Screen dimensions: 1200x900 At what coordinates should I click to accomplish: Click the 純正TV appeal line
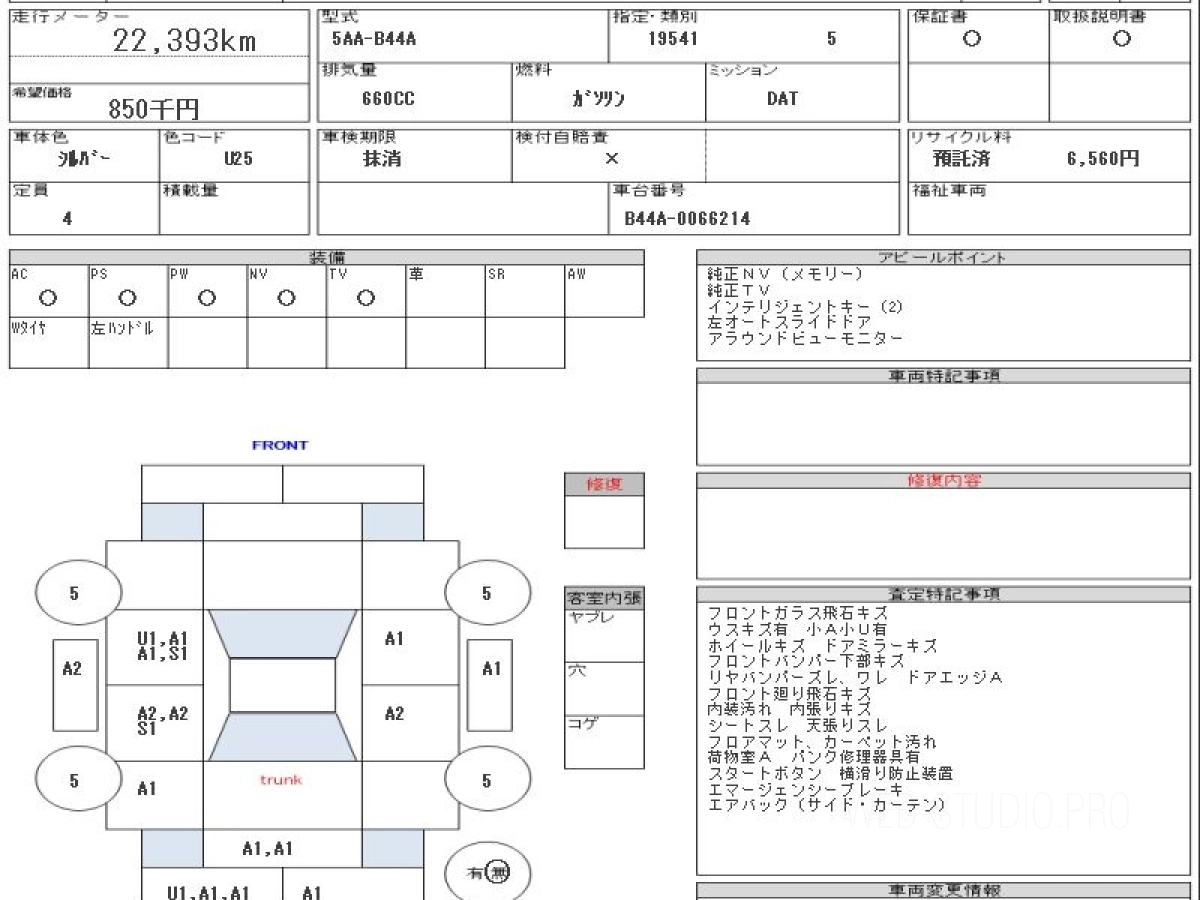tap(739, 290)
